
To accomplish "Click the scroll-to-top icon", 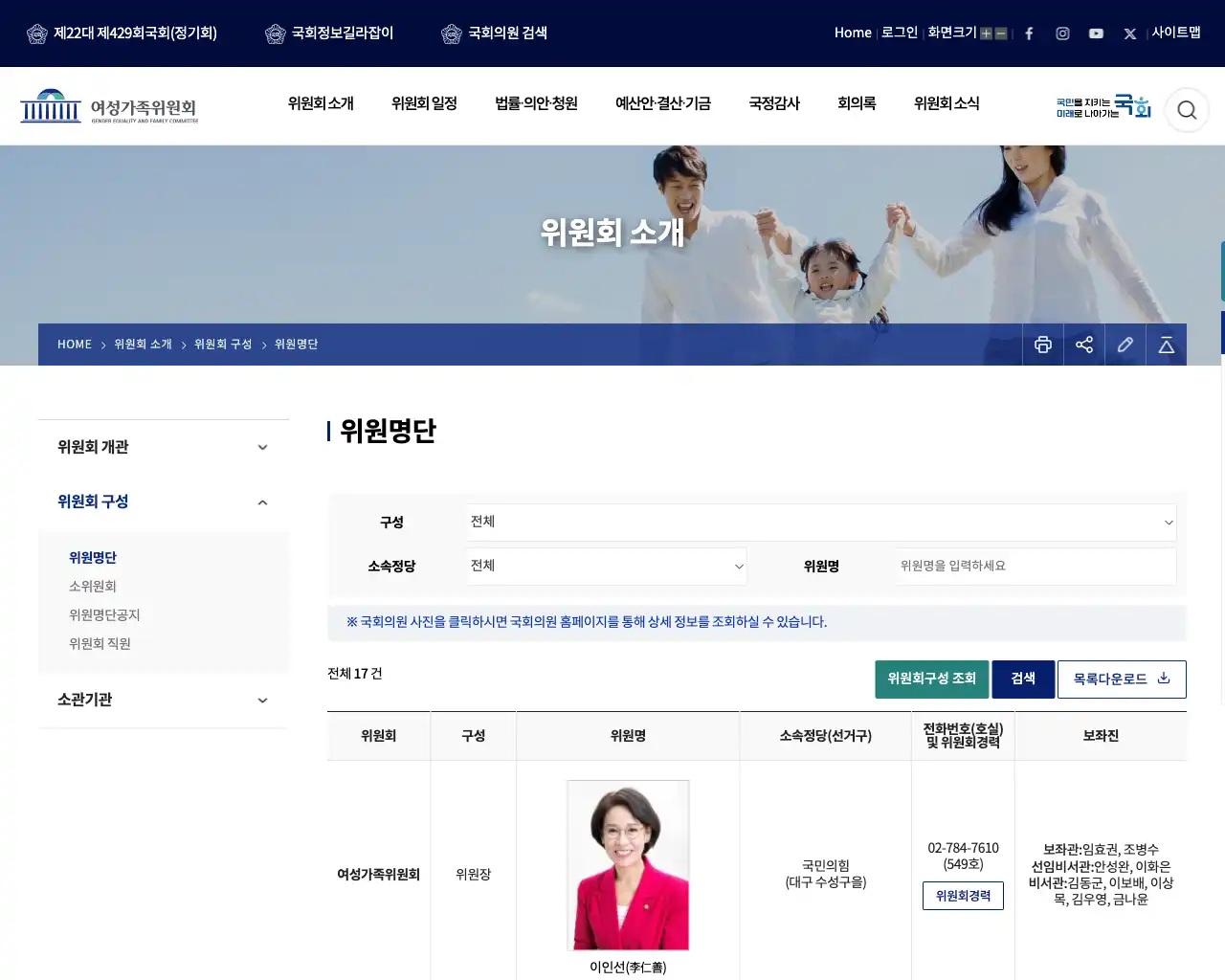I will point(1167,345).
